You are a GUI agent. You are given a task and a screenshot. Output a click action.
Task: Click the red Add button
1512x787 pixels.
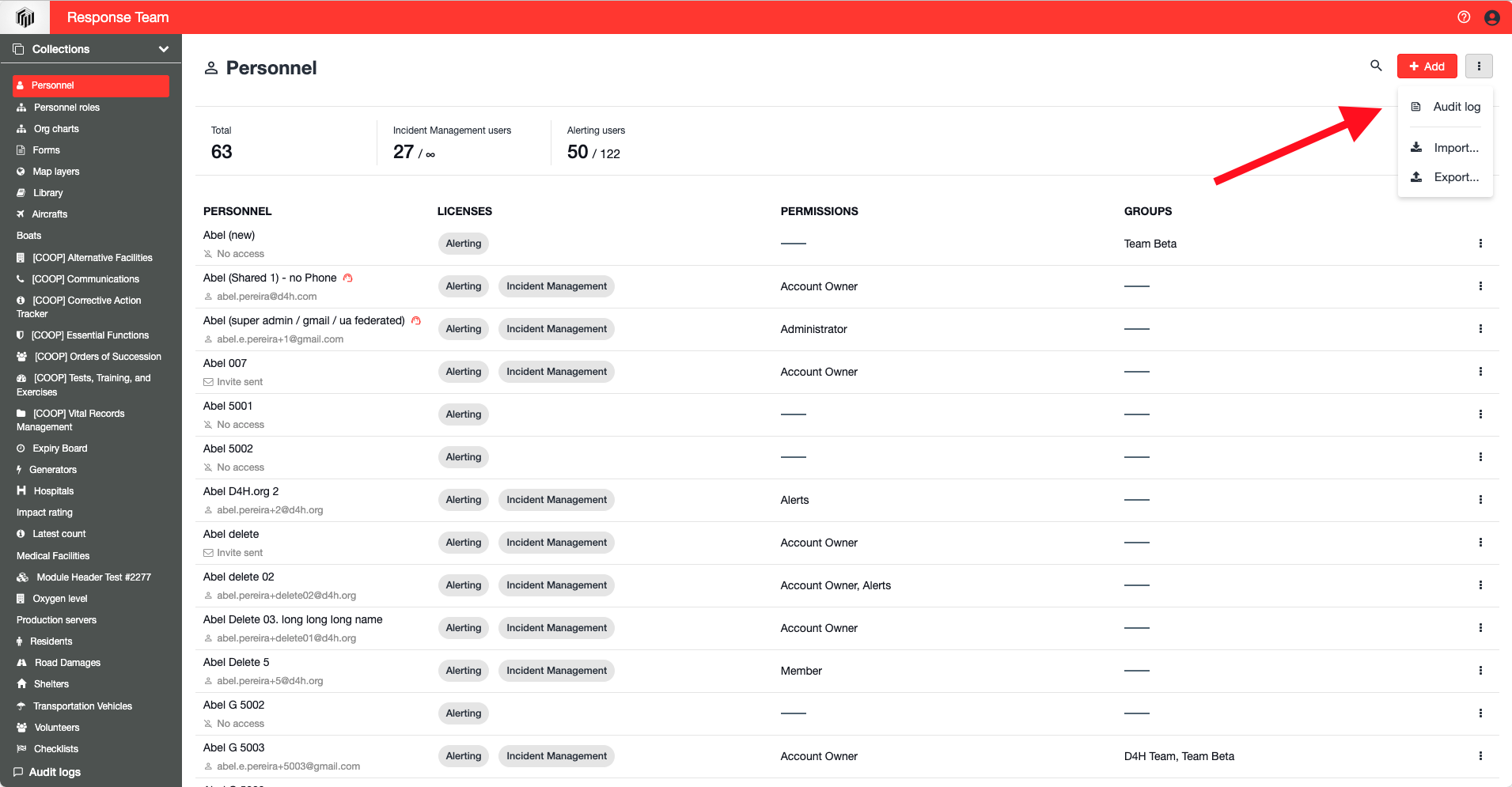click(x=1427, y=66)
